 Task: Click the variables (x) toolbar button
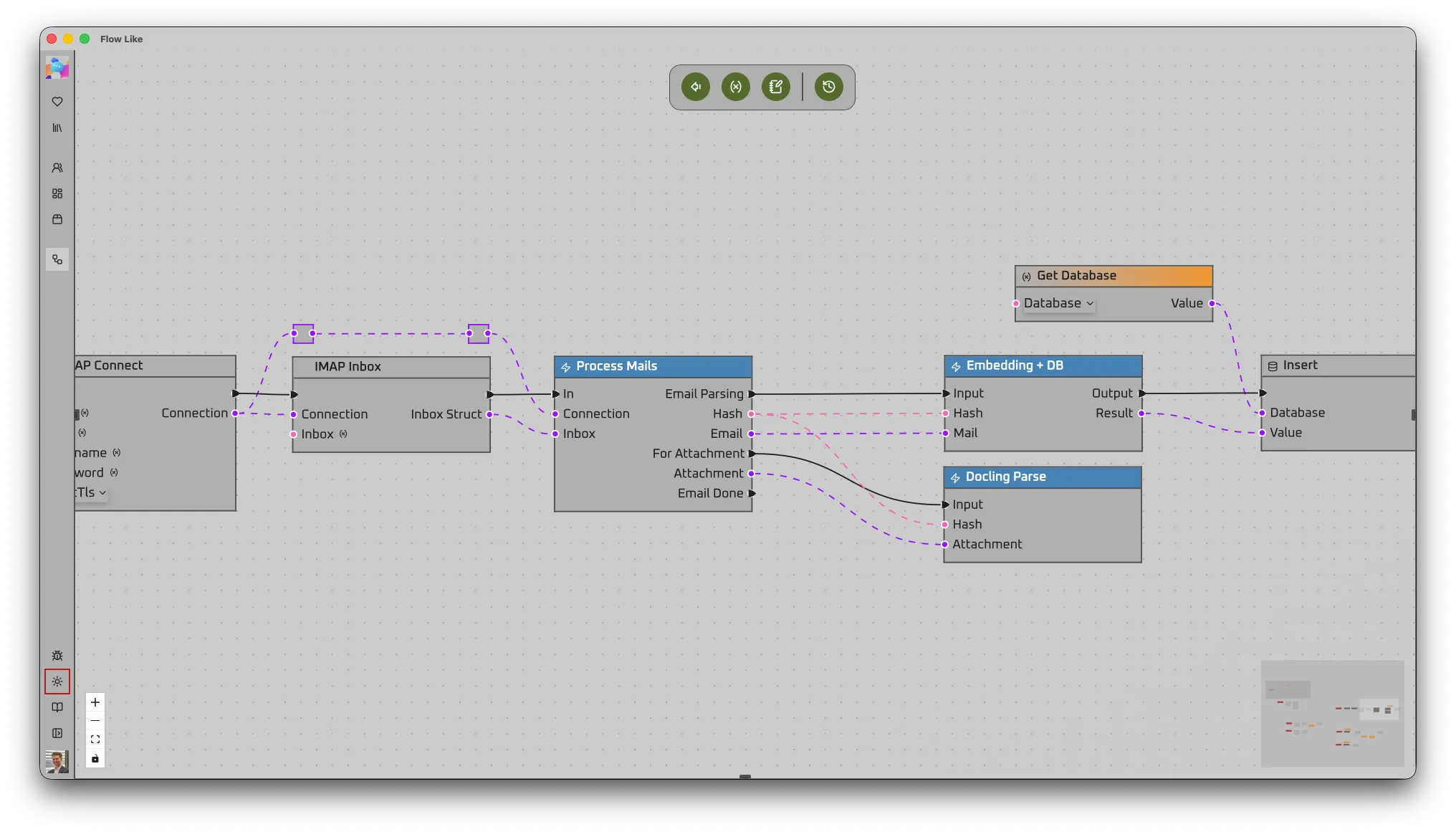coord(736,87)
